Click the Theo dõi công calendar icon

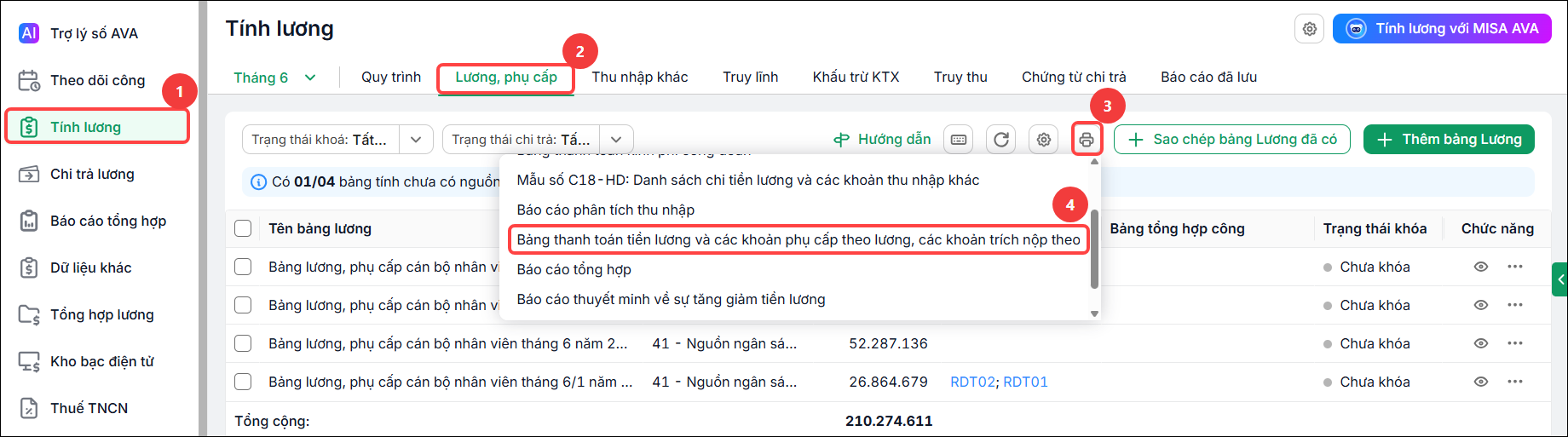[29, 80]
